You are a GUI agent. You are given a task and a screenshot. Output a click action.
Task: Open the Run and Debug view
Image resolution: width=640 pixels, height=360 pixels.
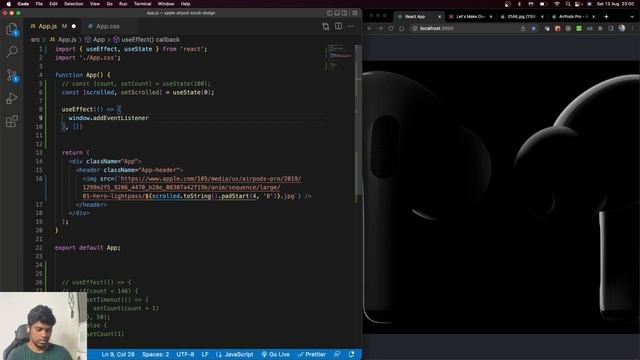[x=12, y=98]
